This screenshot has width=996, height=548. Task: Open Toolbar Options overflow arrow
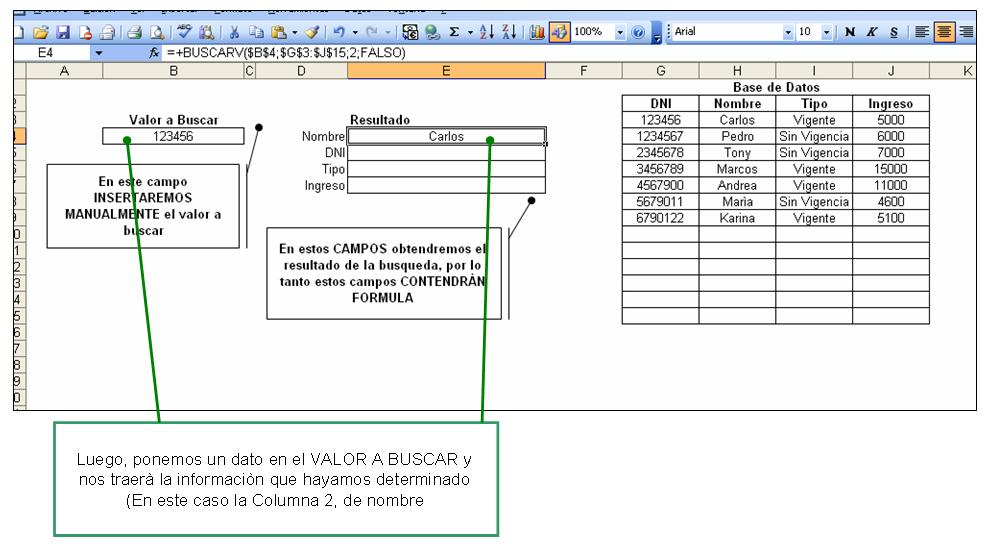click(657, 32)
